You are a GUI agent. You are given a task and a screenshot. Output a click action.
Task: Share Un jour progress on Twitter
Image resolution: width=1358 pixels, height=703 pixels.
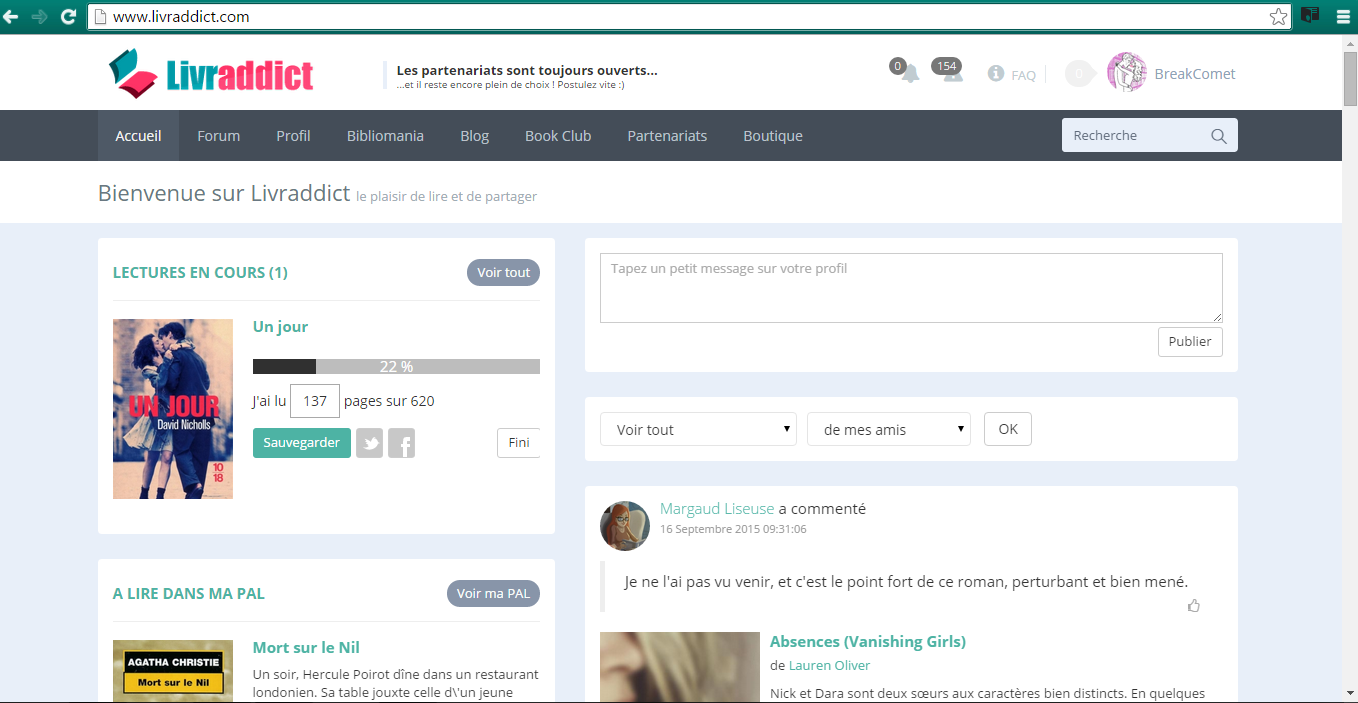click(370, 443)
